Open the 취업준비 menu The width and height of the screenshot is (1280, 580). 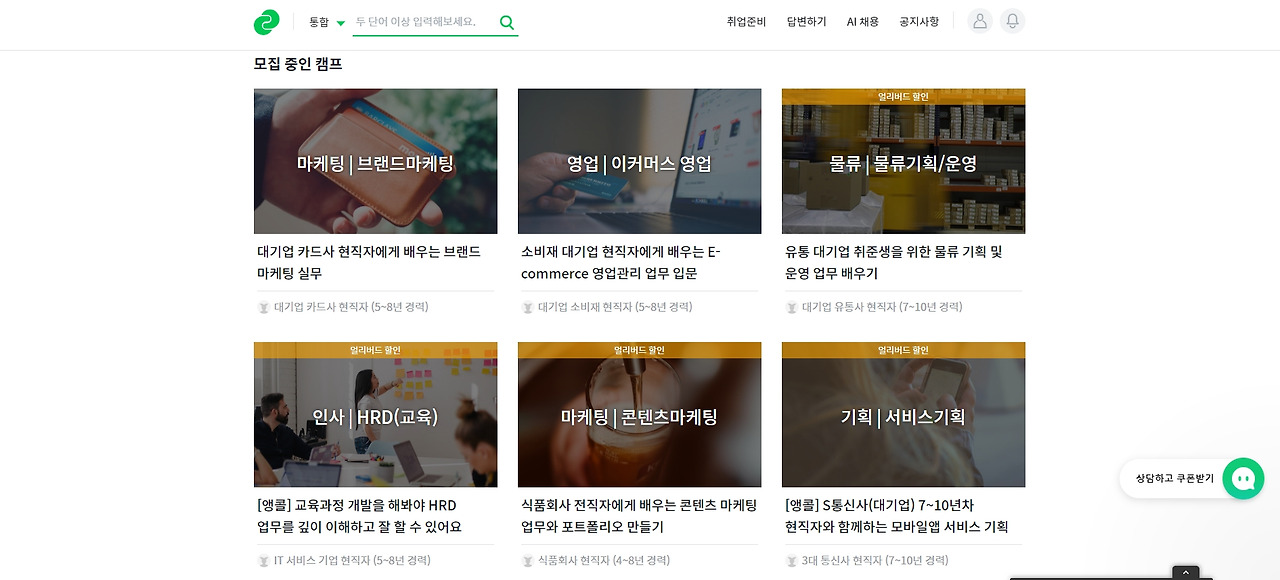[x=746, y=22]
